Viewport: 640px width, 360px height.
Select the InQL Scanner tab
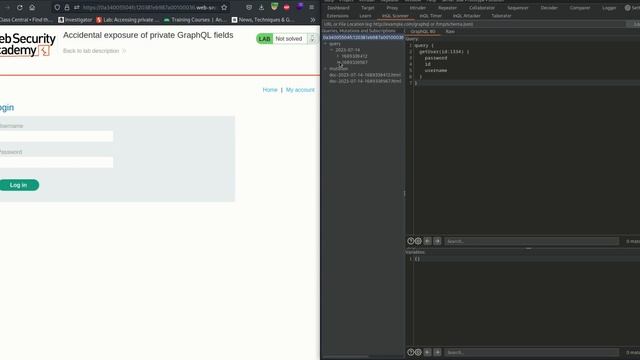[395, 16]
